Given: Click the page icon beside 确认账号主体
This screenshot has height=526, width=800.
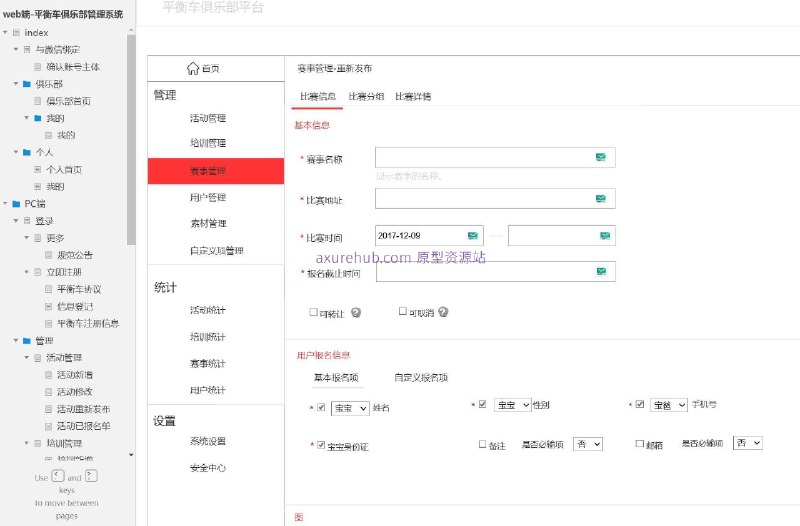Looking at the screenshot, I should point(38,67).
